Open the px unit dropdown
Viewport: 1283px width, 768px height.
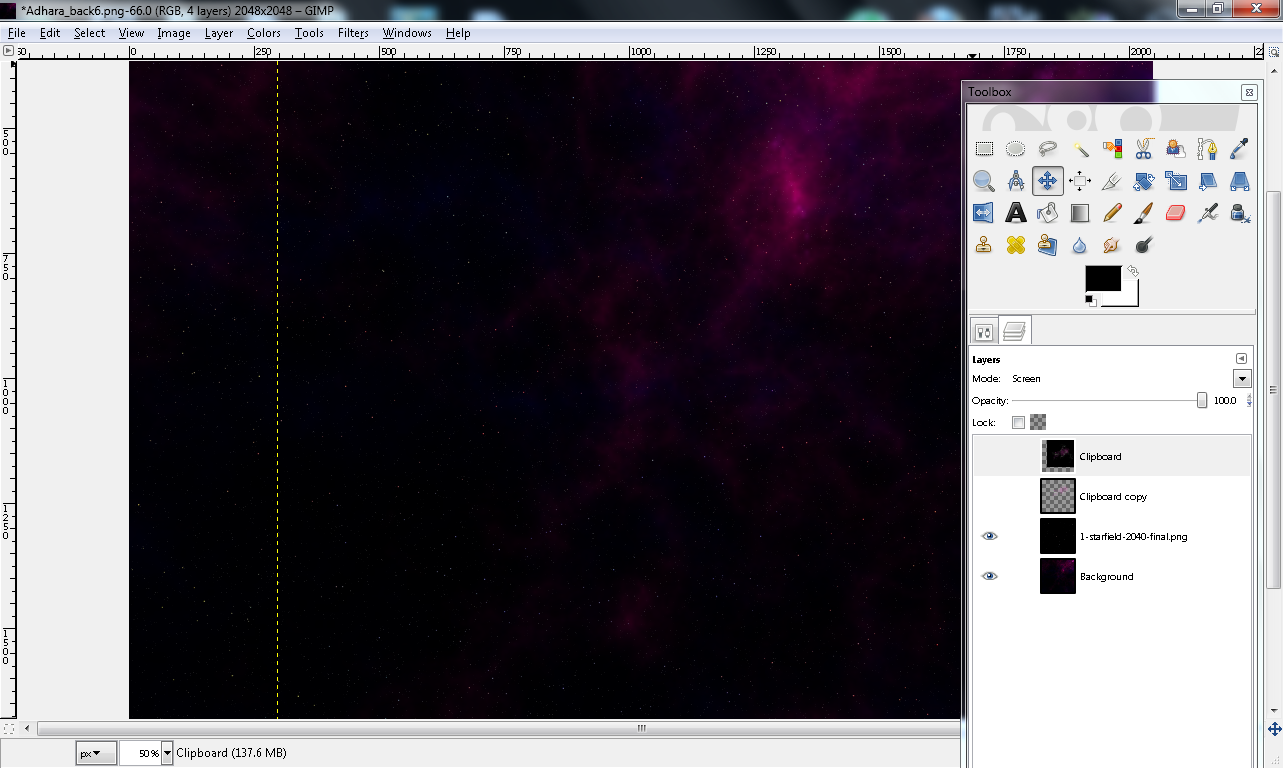pyautogui.click(x=96, y=753)
